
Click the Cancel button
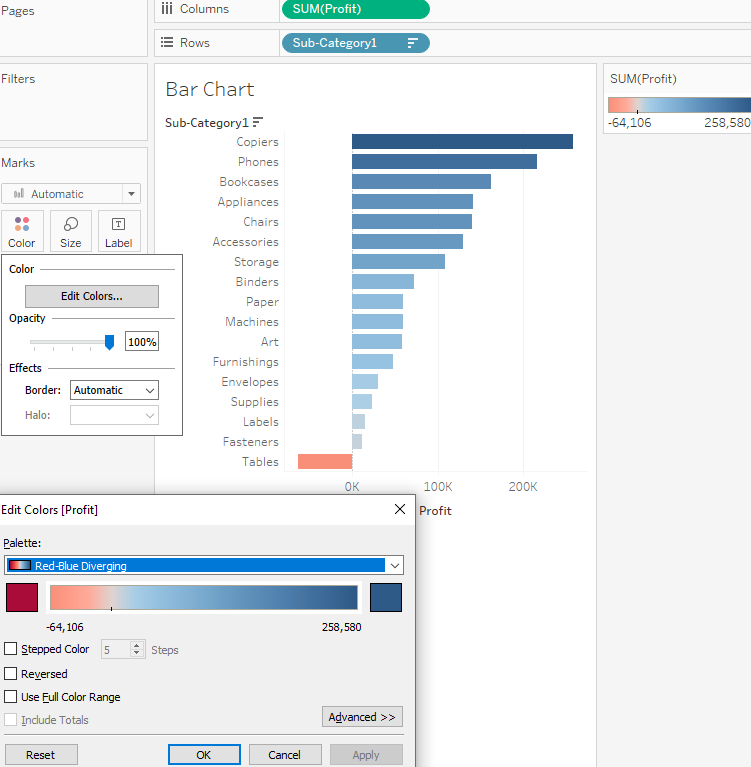coord(285,755)
